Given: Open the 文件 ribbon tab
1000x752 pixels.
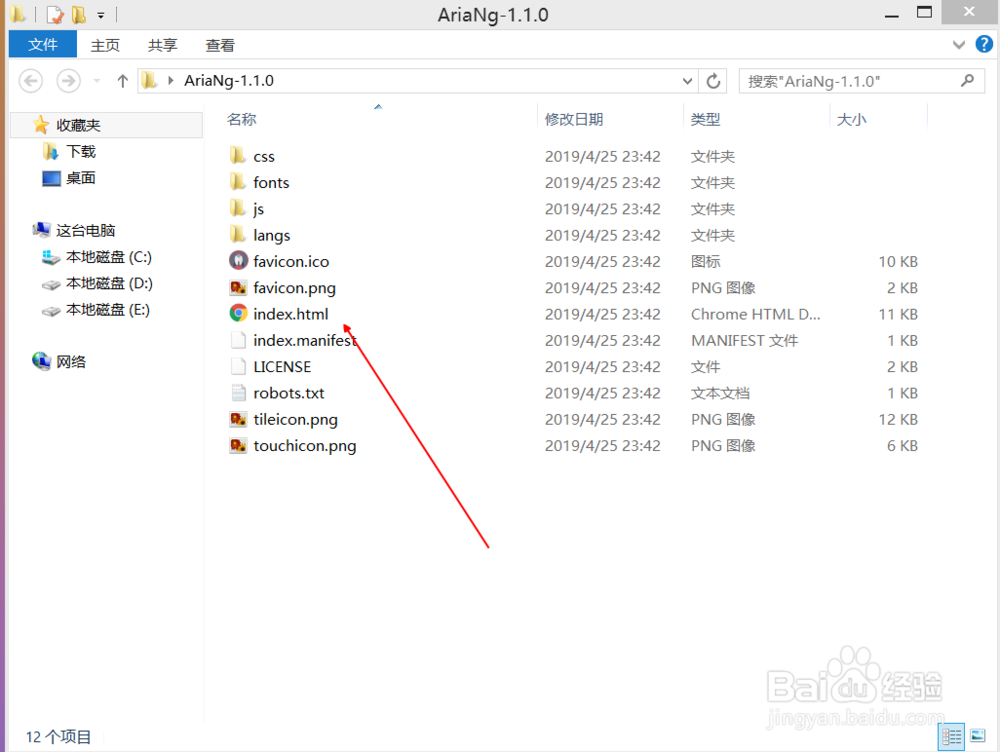Looking at the screenshot, I should coord(43,45).
